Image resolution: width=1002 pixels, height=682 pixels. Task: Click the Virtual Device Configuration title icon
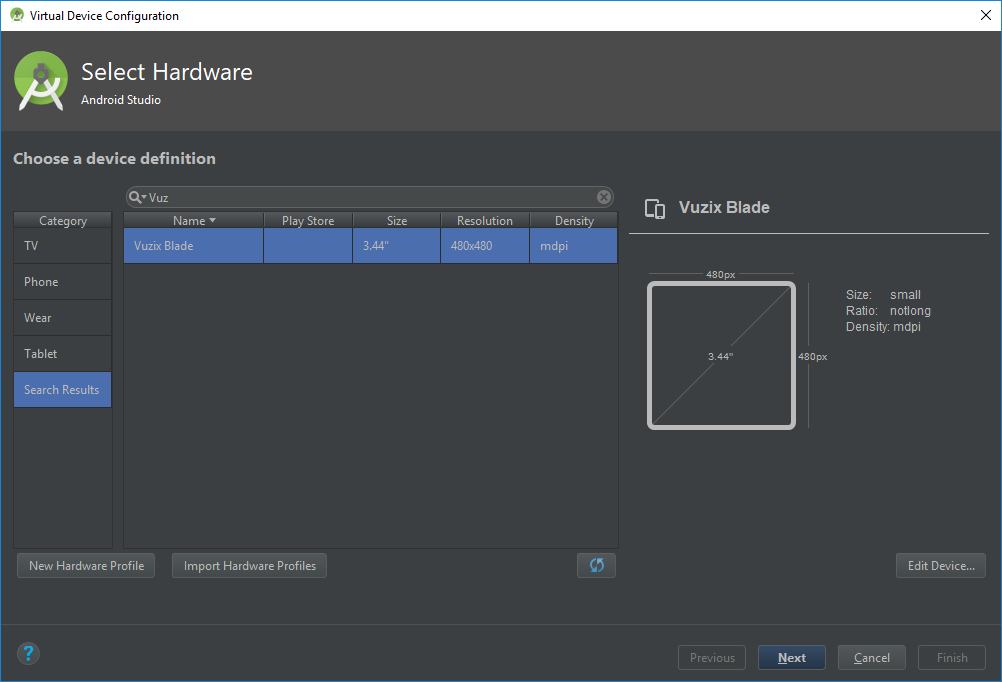(17, 15)
